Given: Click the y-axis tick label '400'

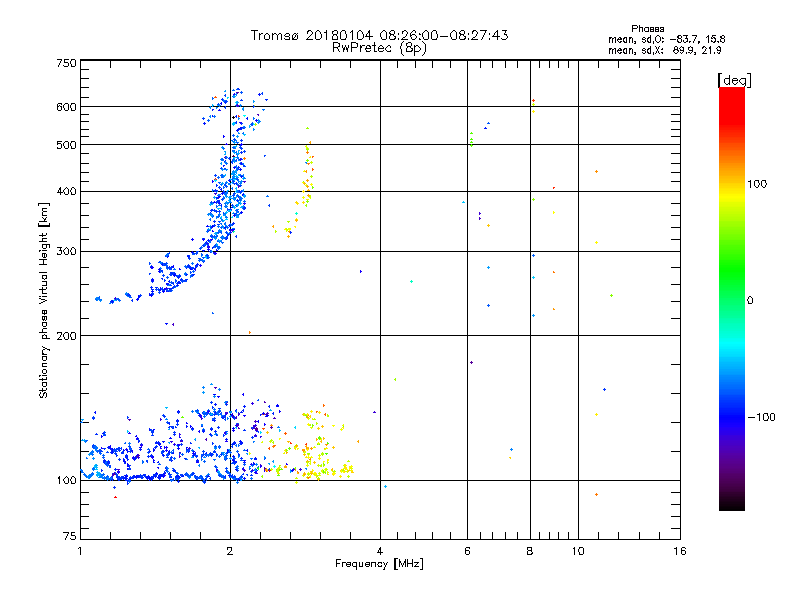Looking at the screenshot, I should pyautogui.click(x=66, y=192).
